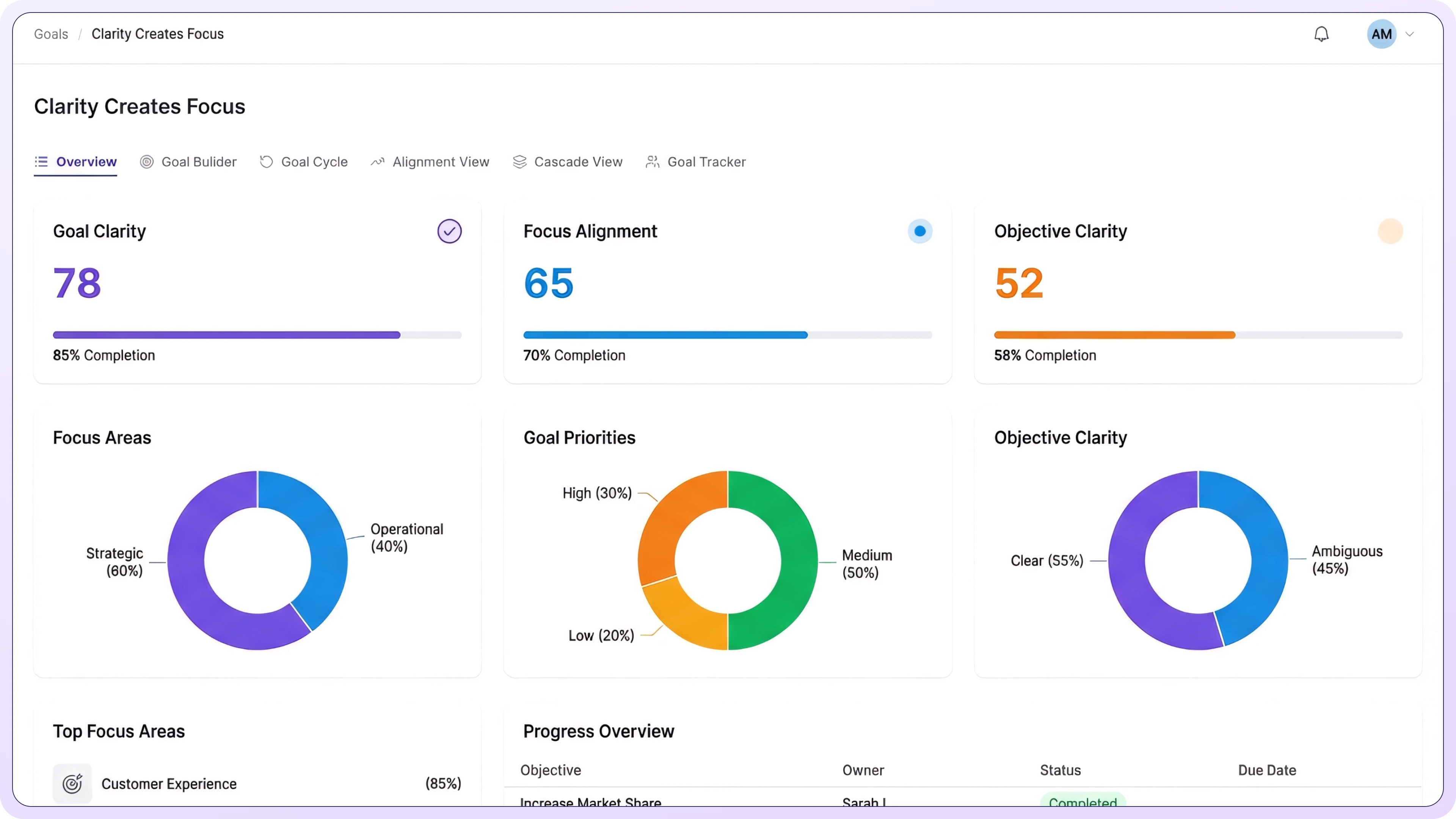The width and height of the screenshot is (1456, 819).
Task: Click the Overview list icon
Action: pos(41,162)
